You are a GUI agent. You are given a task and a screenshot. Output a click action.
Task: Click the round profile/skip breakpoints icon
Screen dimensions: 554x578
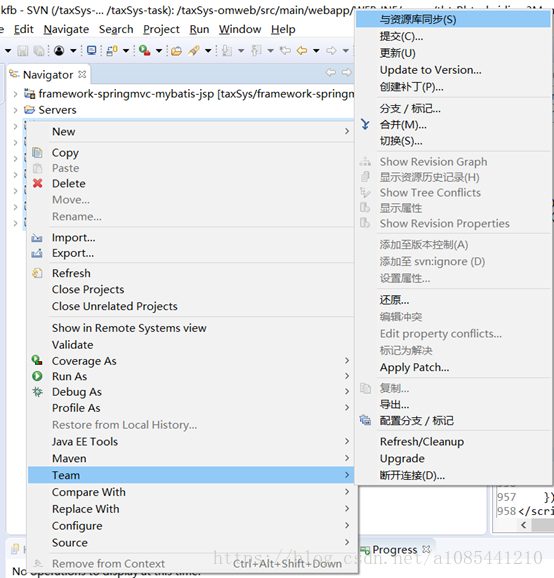click(x=59, y=51)
